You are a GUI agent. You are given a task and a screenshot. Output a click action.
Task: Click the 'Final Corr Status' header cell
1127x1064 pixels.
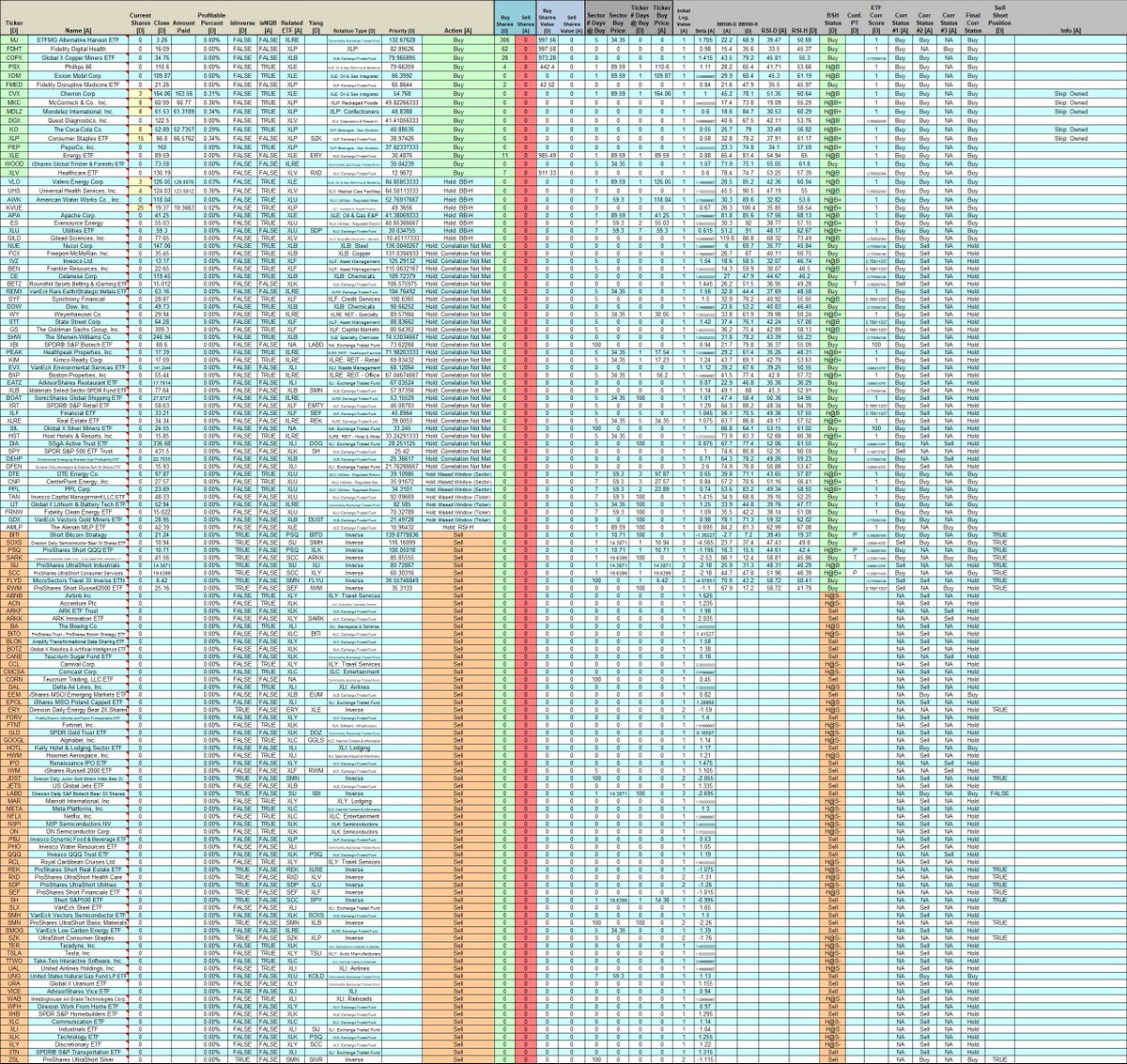[x=973, y=20]
